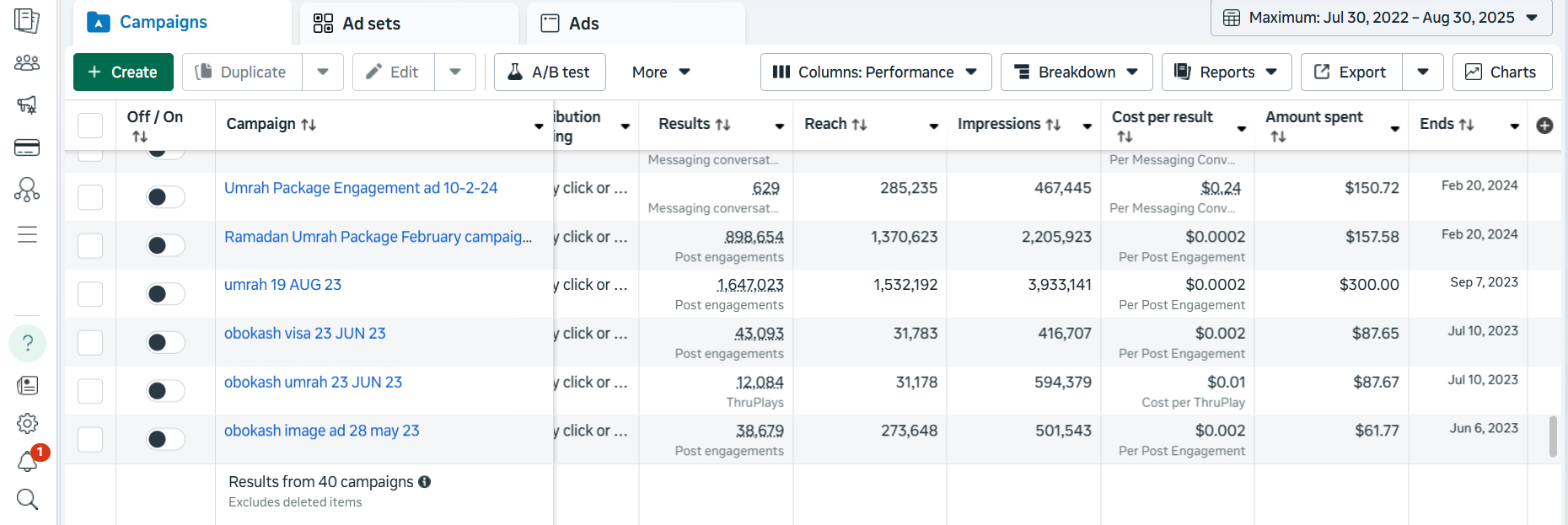
Task: Open the date range Maximum dropdown
Action: coord(1381,18)
